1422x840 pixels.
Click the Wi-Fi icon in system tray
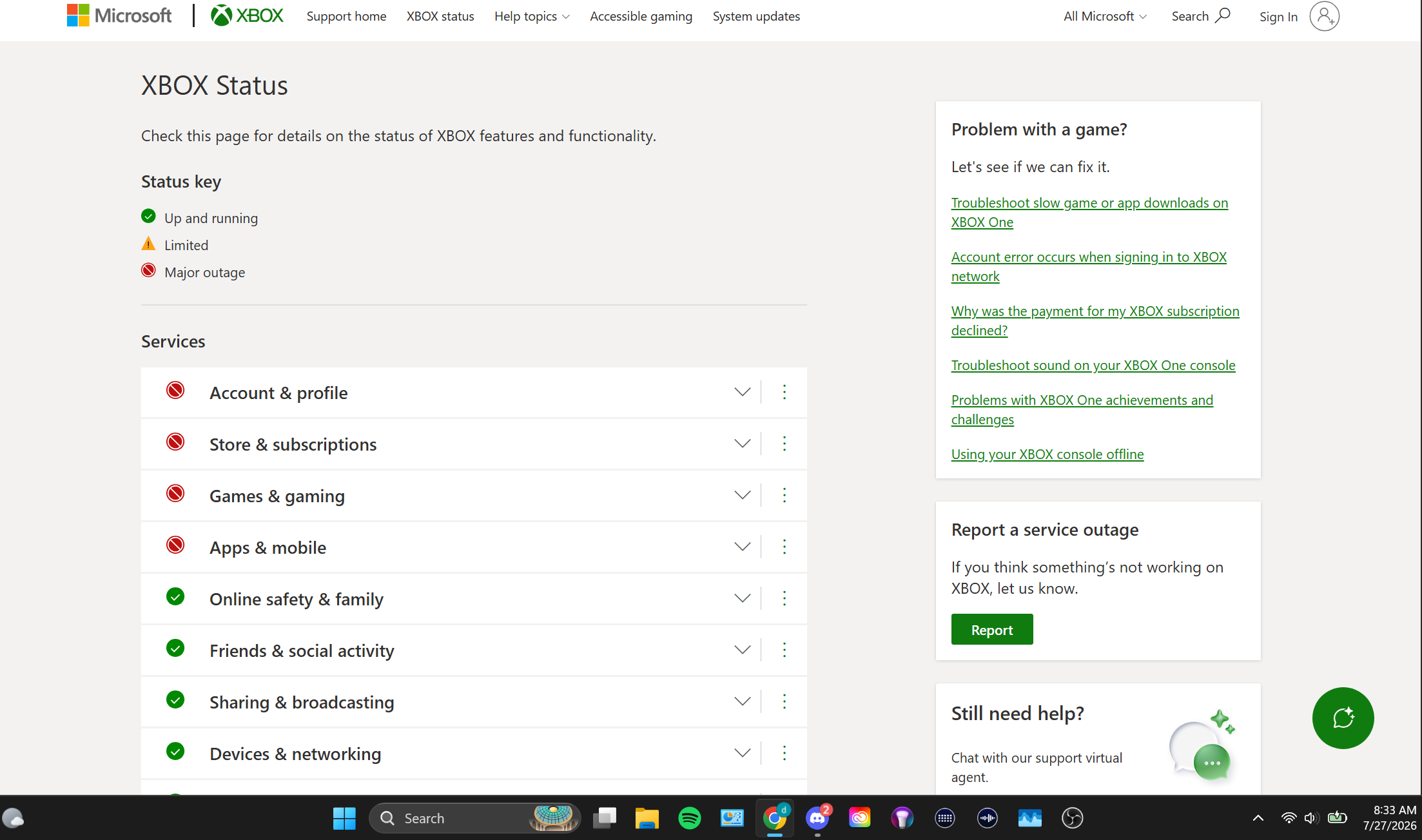[1289, 818]
